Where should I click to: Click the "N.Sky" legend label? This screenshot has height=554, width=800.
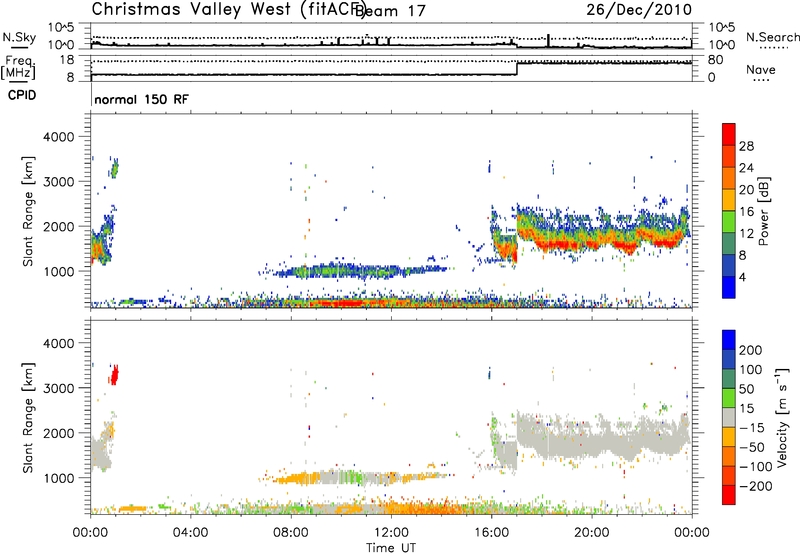click(19, 37)
